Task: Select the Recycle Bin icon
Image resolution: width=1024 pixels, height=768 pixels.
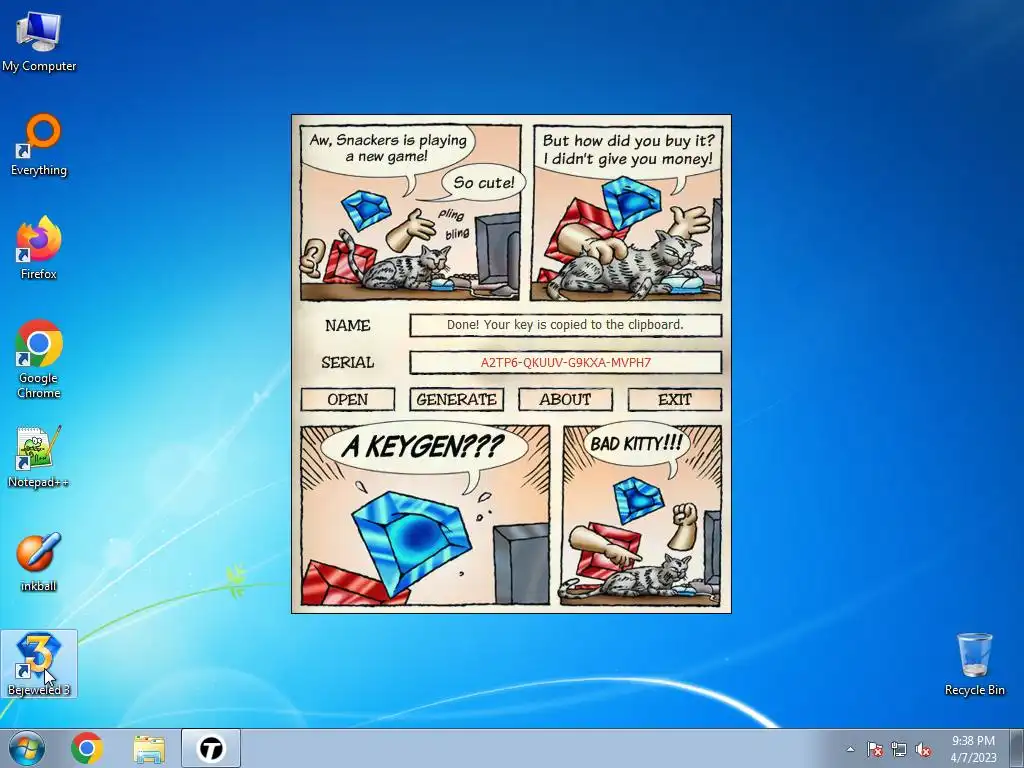Action: 974,664
